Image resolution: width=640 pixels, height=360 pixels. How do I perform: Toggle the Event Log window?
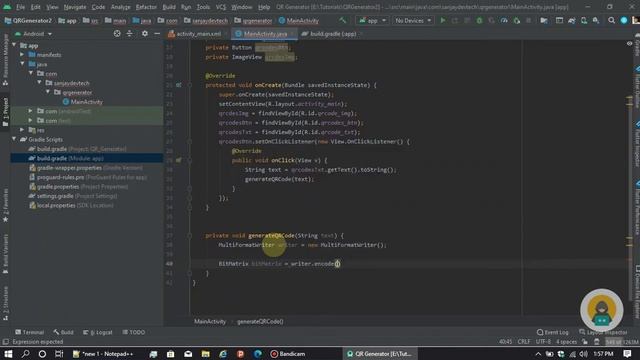[x=553, y=332]
